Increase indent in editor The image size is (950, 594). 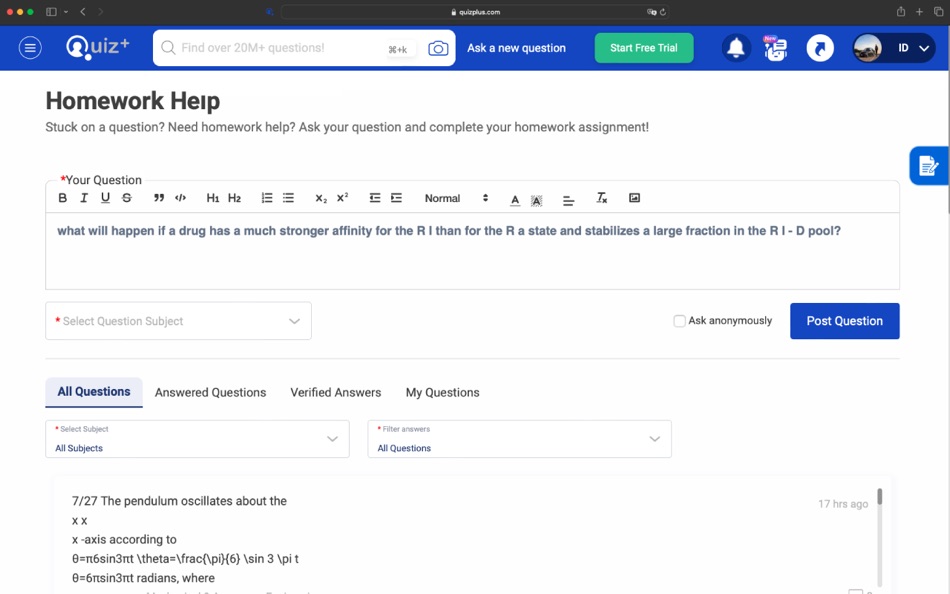(x=396, y=198)
